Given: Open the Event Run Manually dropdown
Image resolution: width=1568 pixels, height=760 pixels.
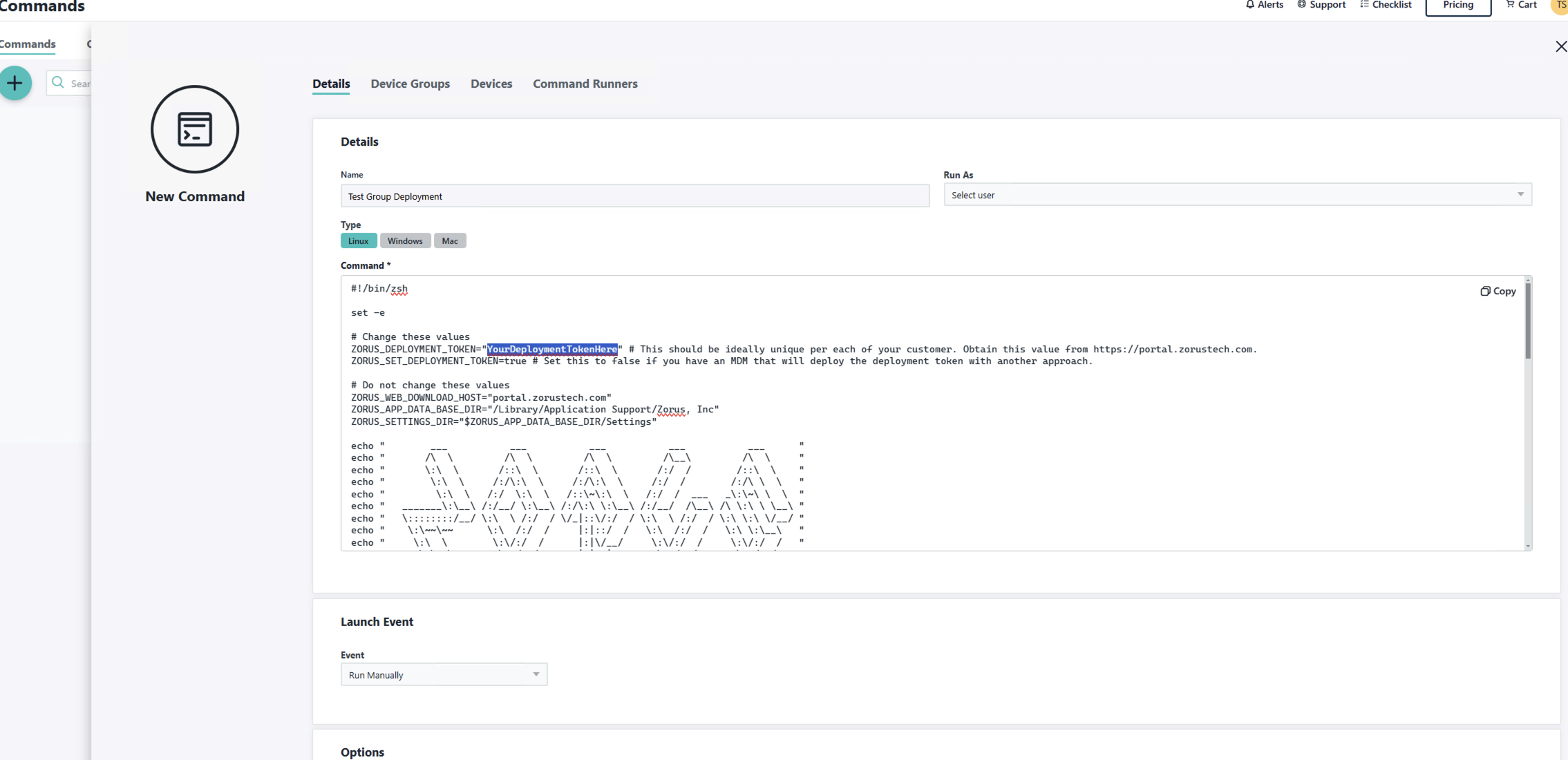Looking at the screenshot, I should [x=444, y=674].
